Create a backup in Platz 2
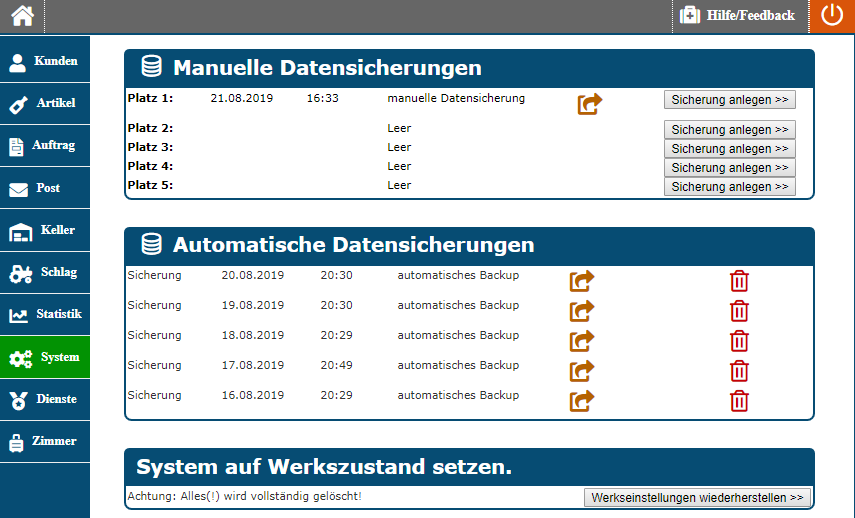 (x=729, y=130)
